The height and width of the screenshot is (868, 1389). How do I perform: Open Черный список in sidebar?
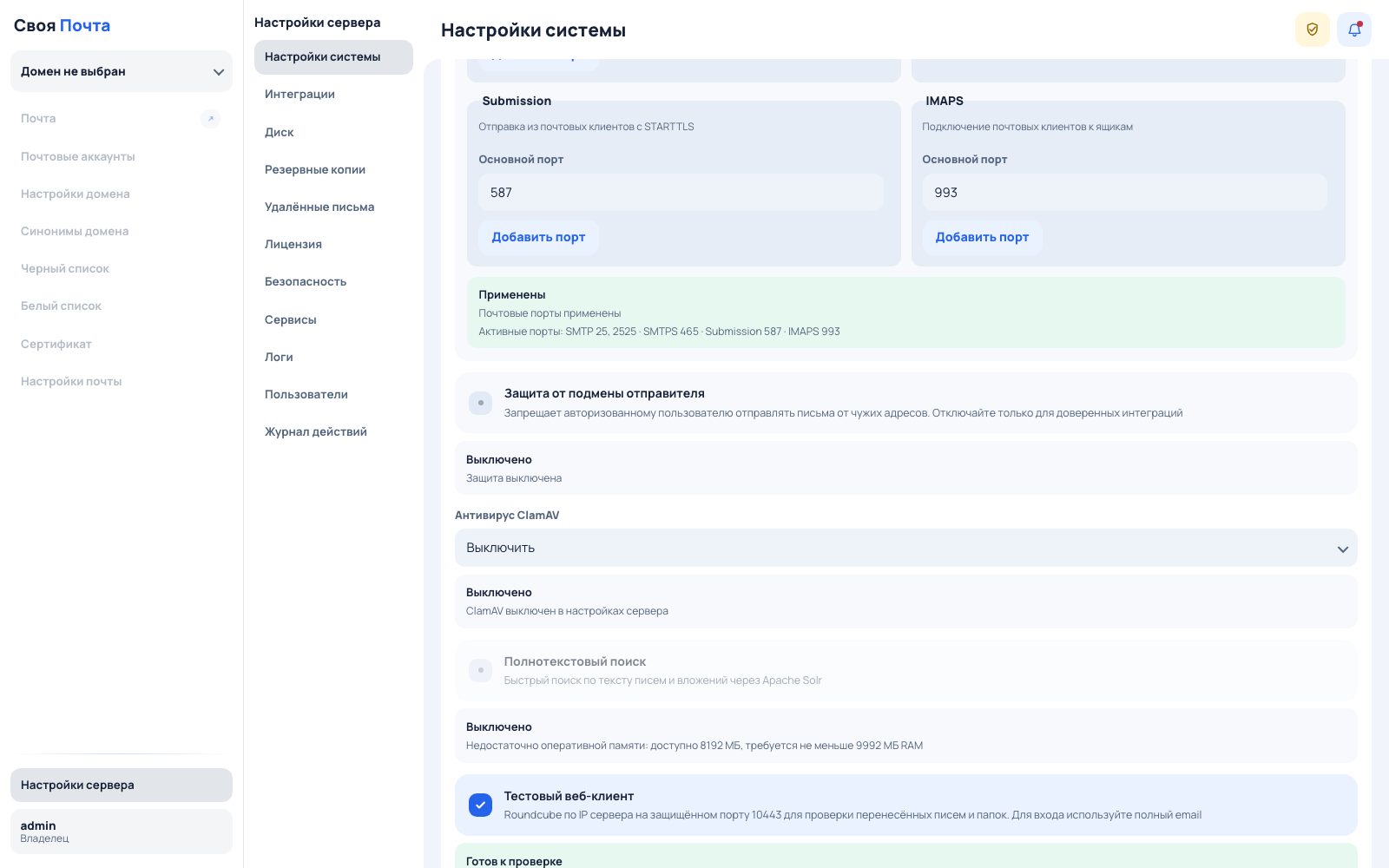[122, 268]
